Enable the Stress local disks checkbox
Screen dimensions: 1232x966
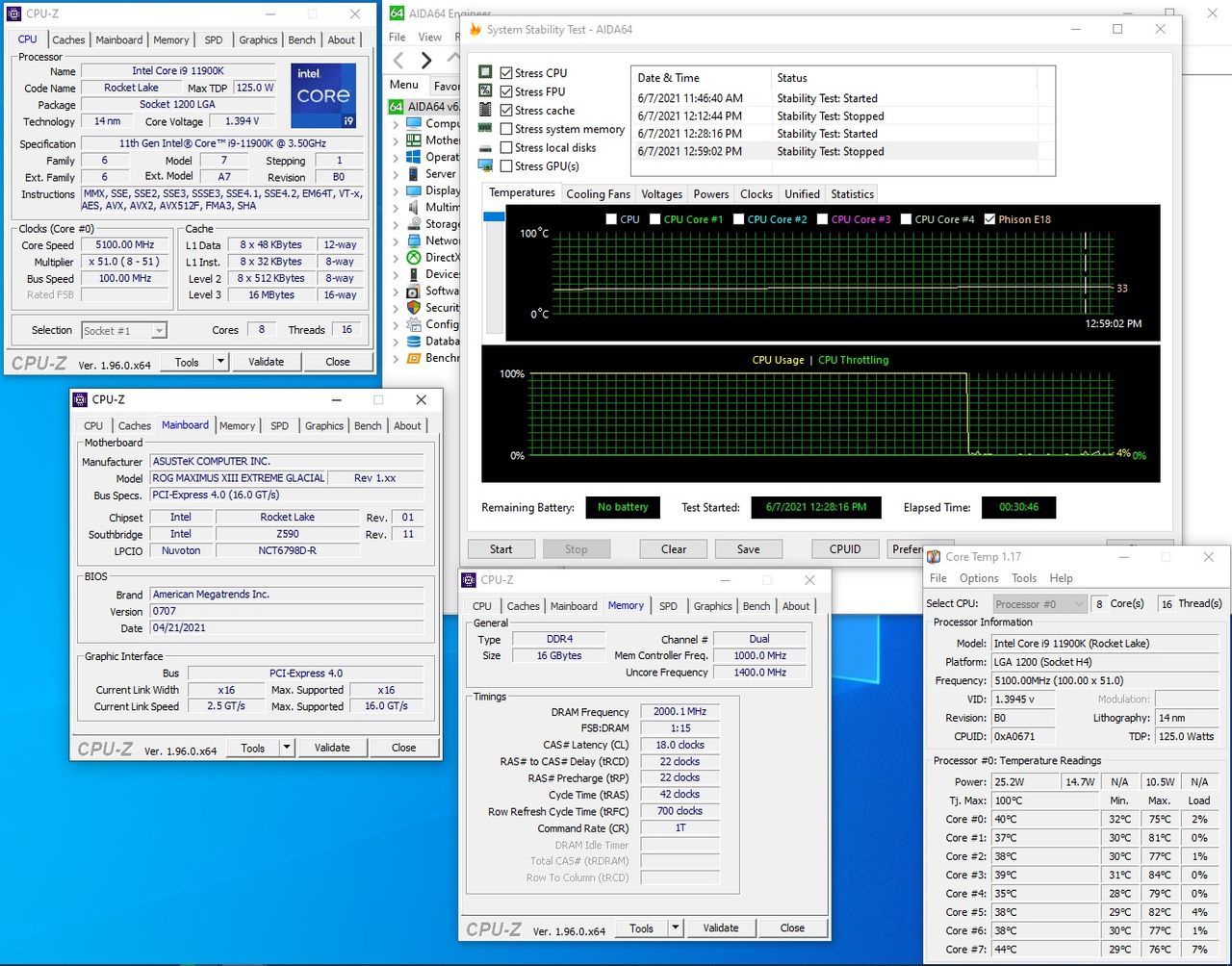pos(506,147)
